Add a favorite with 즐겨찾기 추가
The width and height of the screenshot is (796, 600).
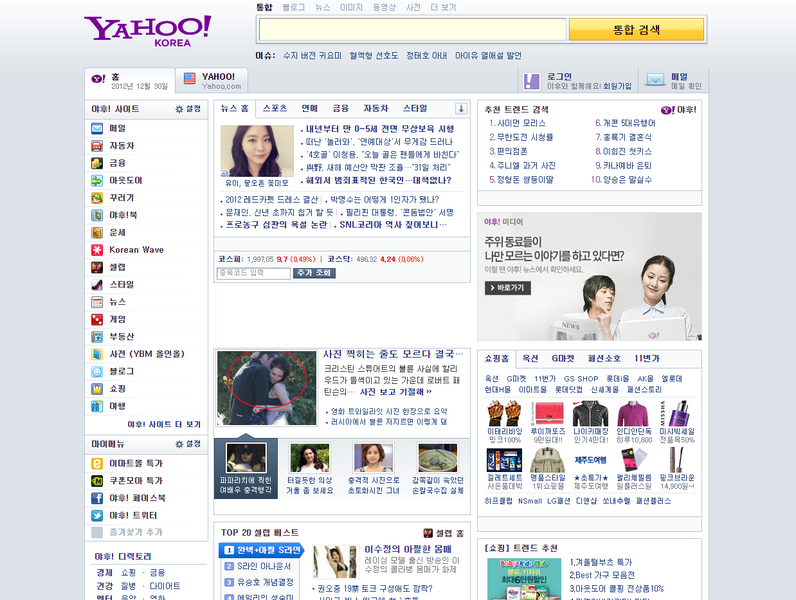136,532
